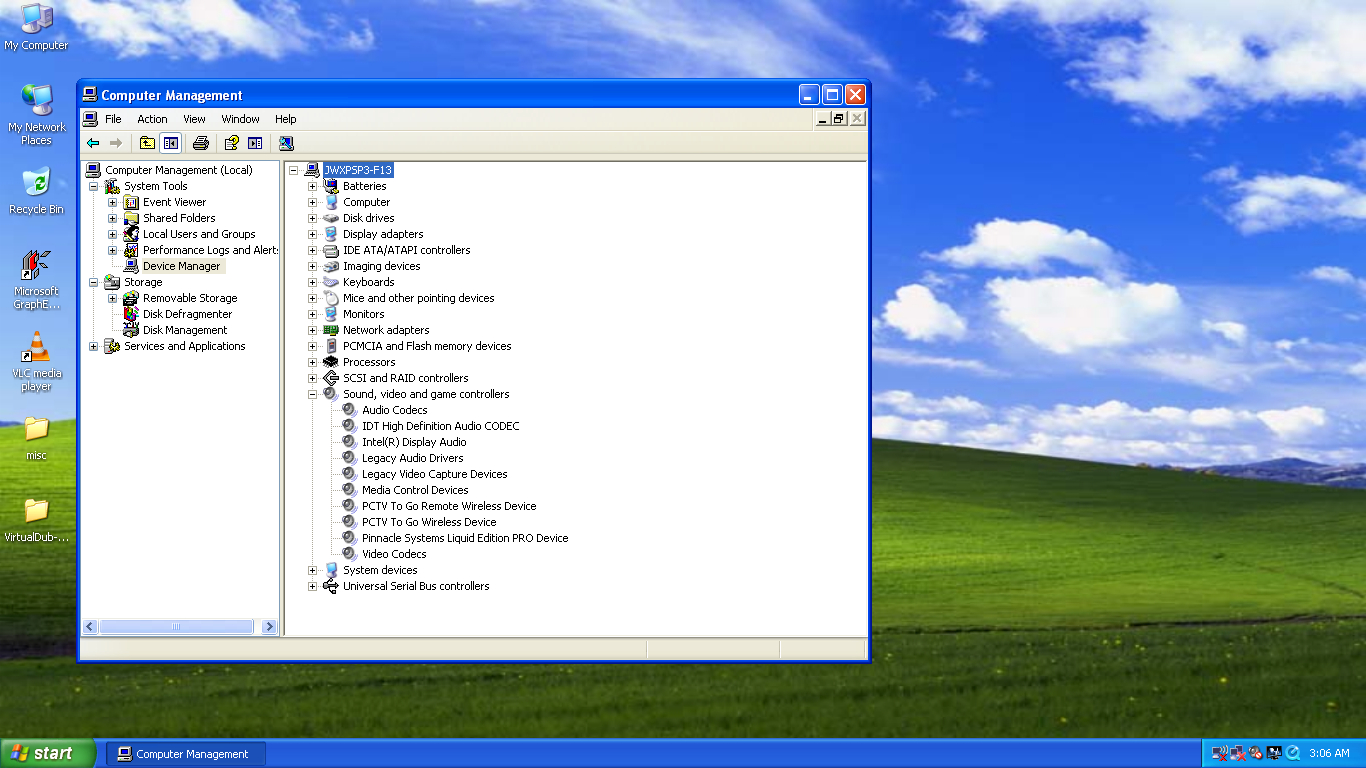Toggle the Show/Hide Action Pane toolbar icon

[x=255, y=143]
